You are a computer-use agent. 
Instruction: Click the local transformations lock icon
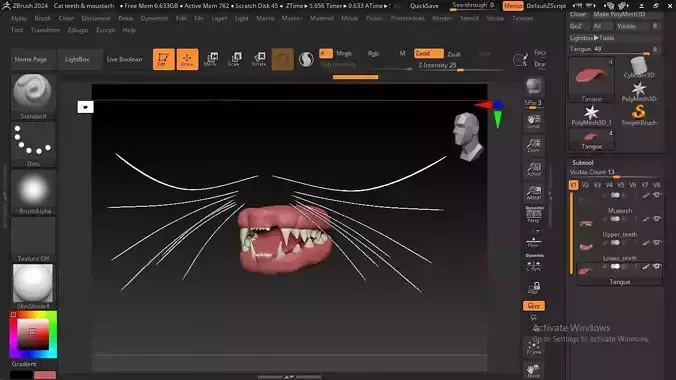click(x=534, y=287)
